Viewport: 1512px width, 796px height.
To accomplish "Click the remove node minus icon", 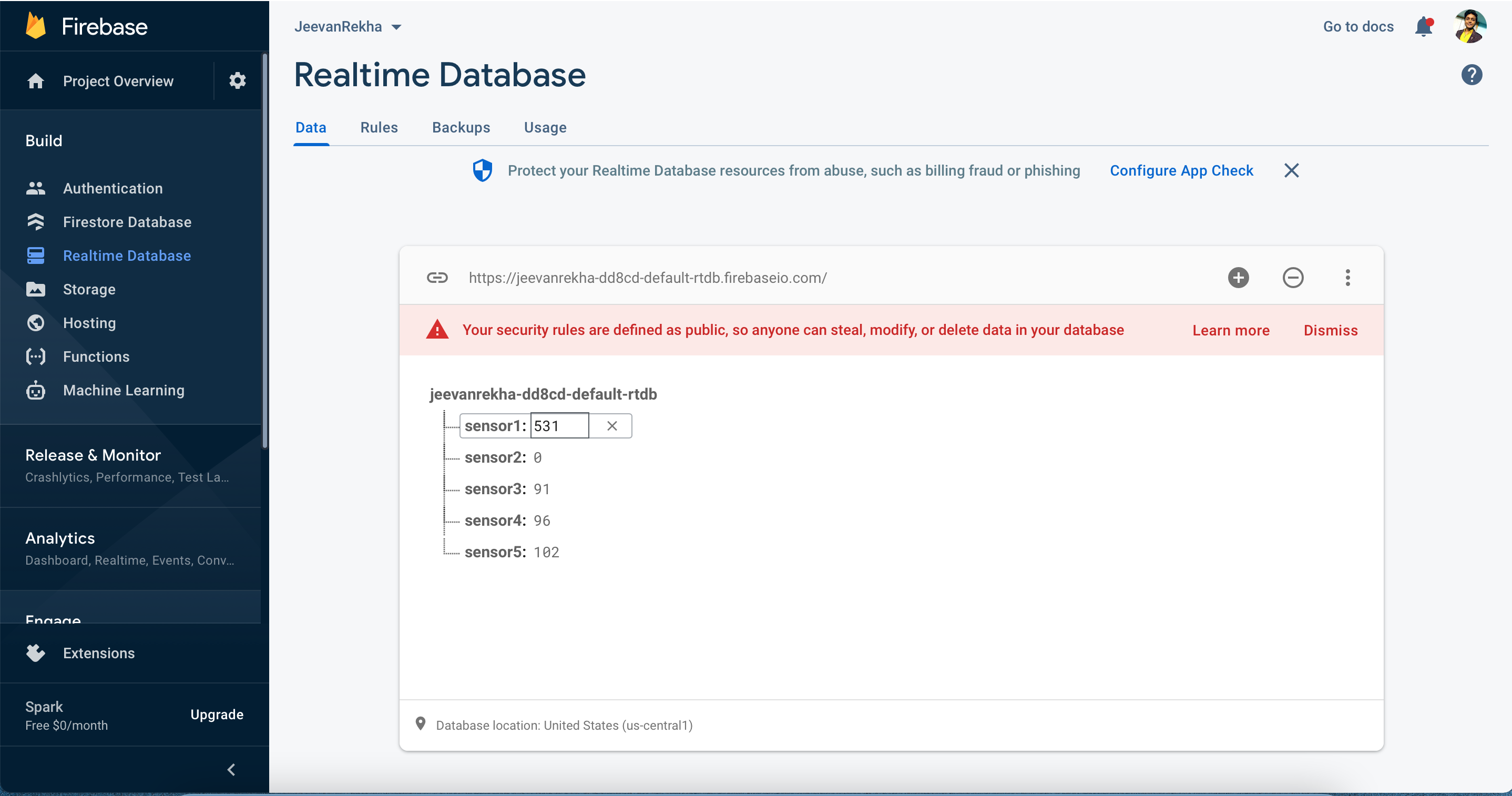I will pos(1292,278).
